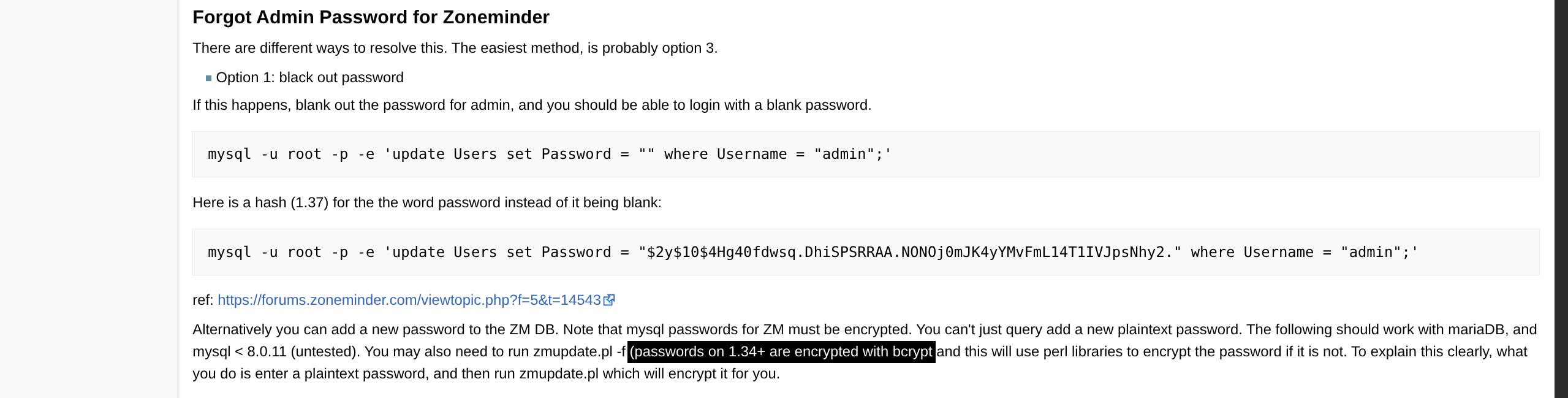The width and height of the screenshot is (1568, 398).
Task: Click the "Here is a hash (1.37)" line
Action: 426,203
